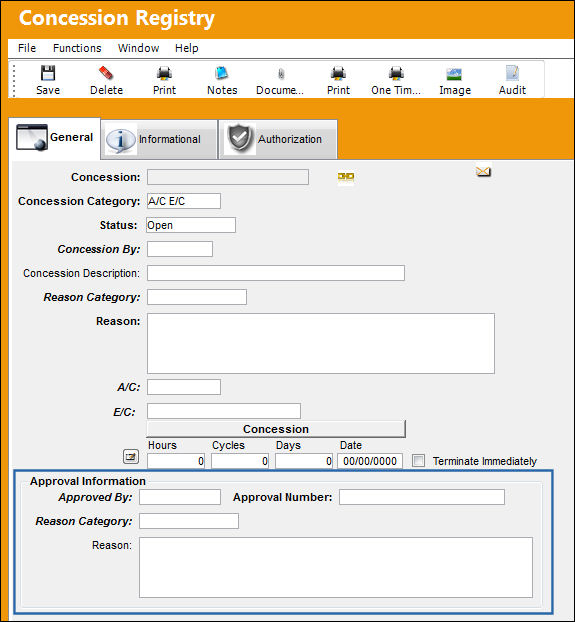
Task: Click the Days value field
Action: coord(304,461)
